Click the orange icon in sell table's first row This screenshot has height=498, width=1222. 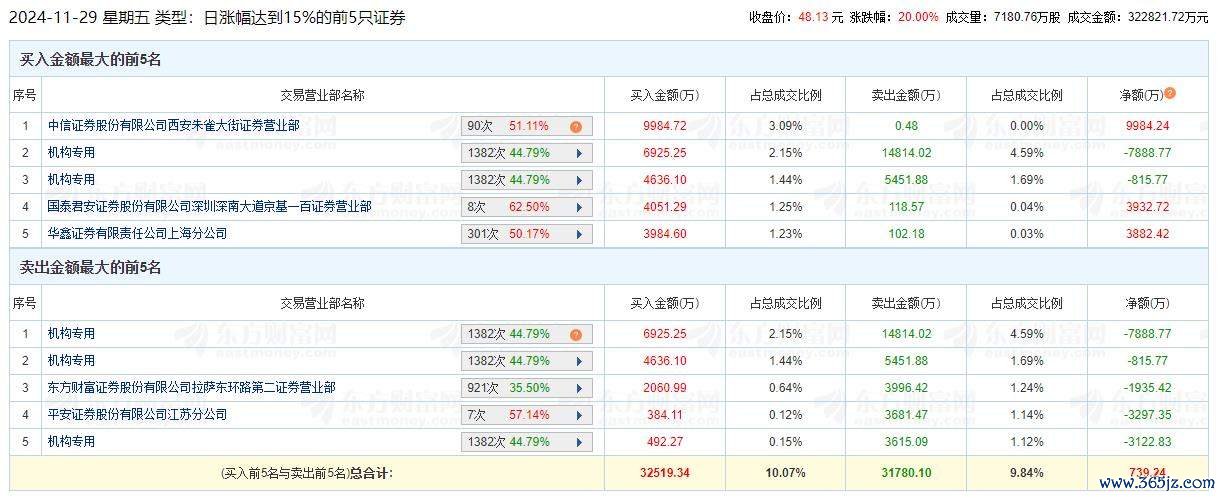[576, 335]
